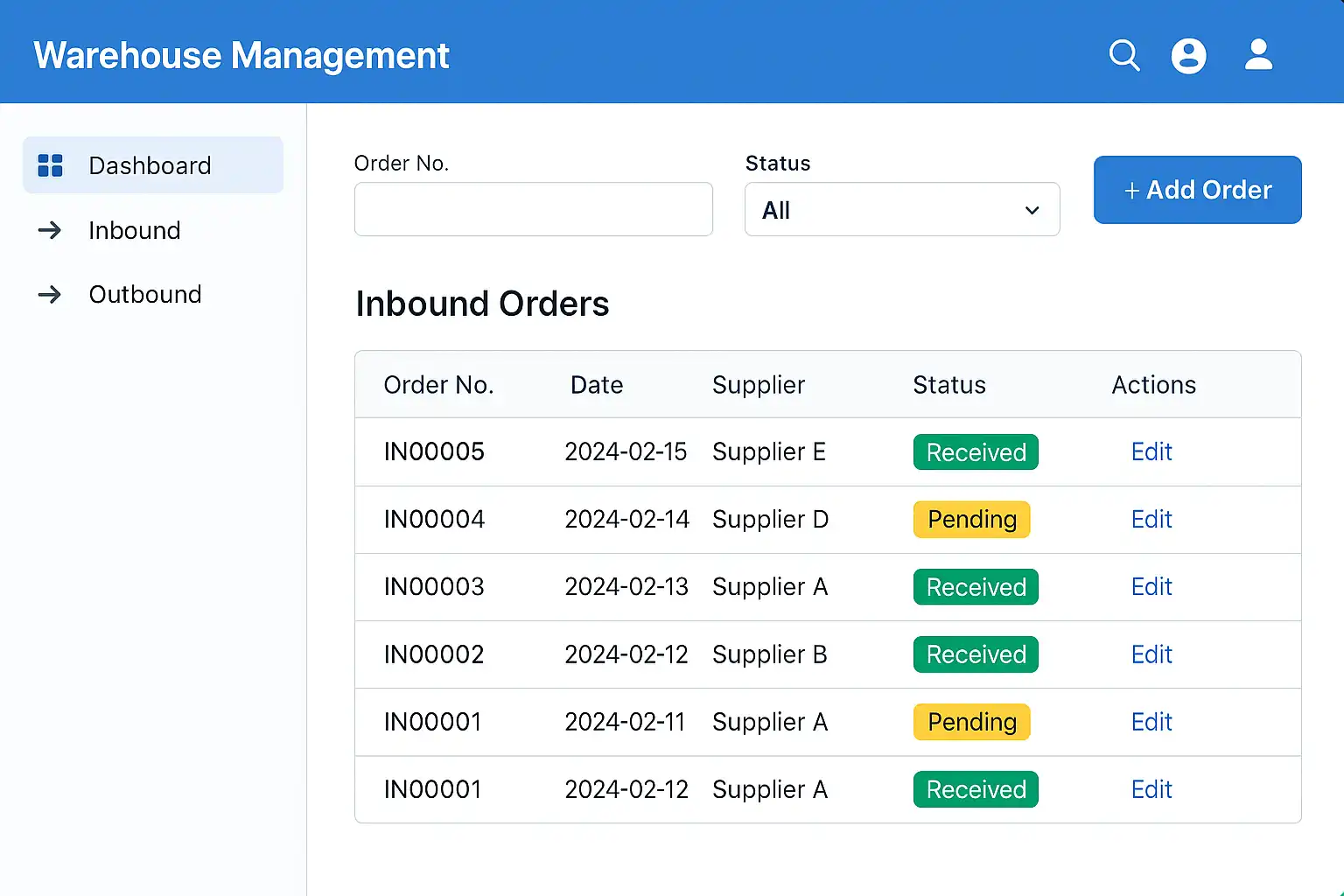Click the arrow icon beside Inbound
1344x896 pixels.
[50, 230]
